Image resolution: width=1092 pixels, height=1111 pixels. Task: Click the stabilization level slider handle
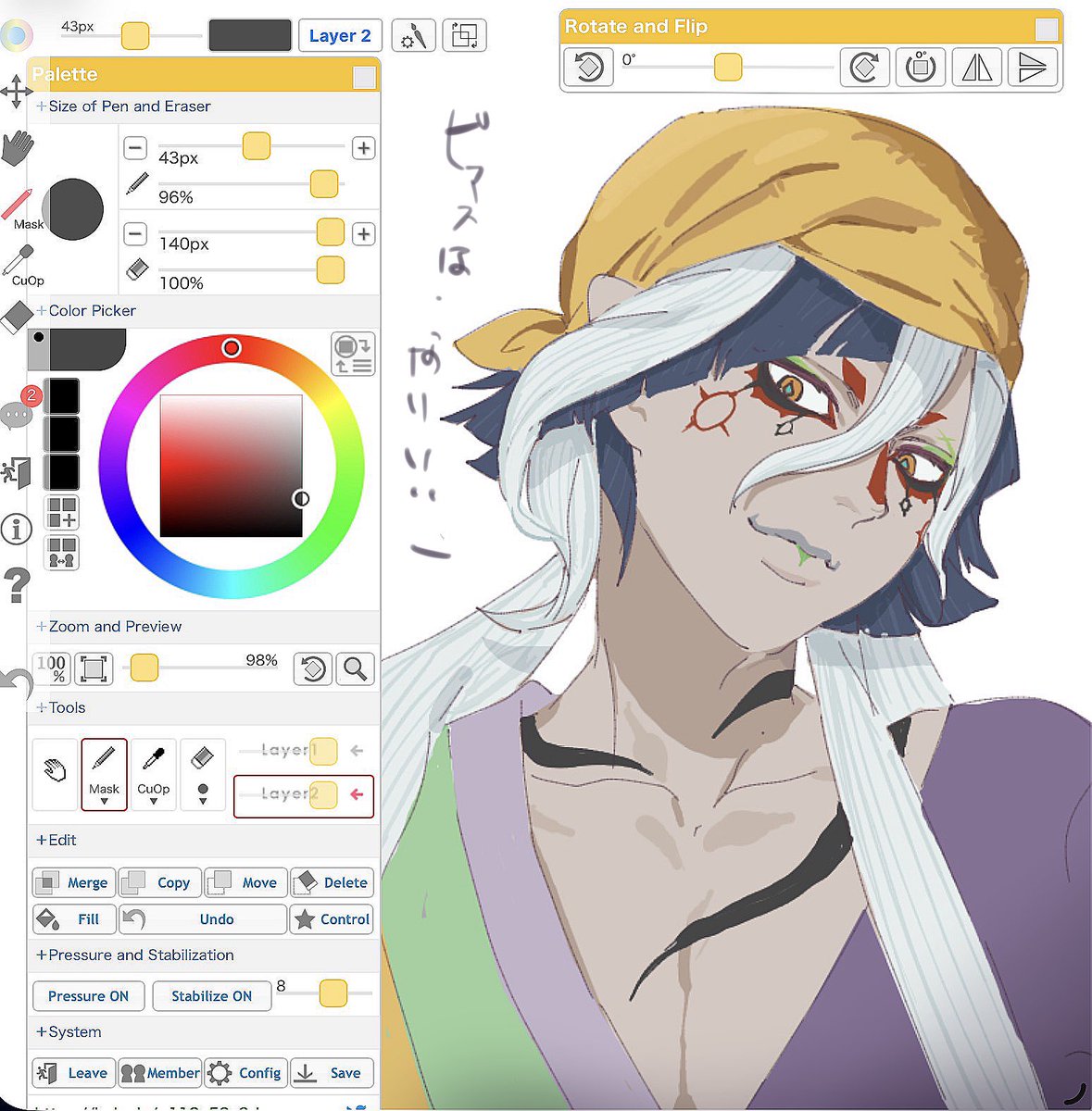[x=333, y=993]
